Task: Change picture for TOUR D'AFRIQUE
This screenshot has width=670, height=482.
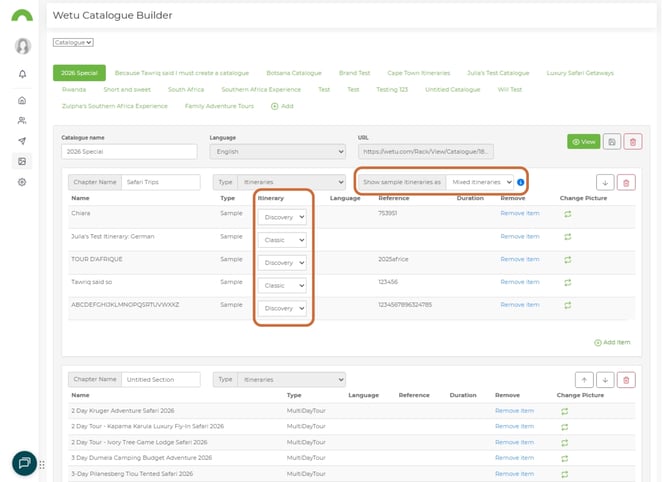Action: (567, 260)
